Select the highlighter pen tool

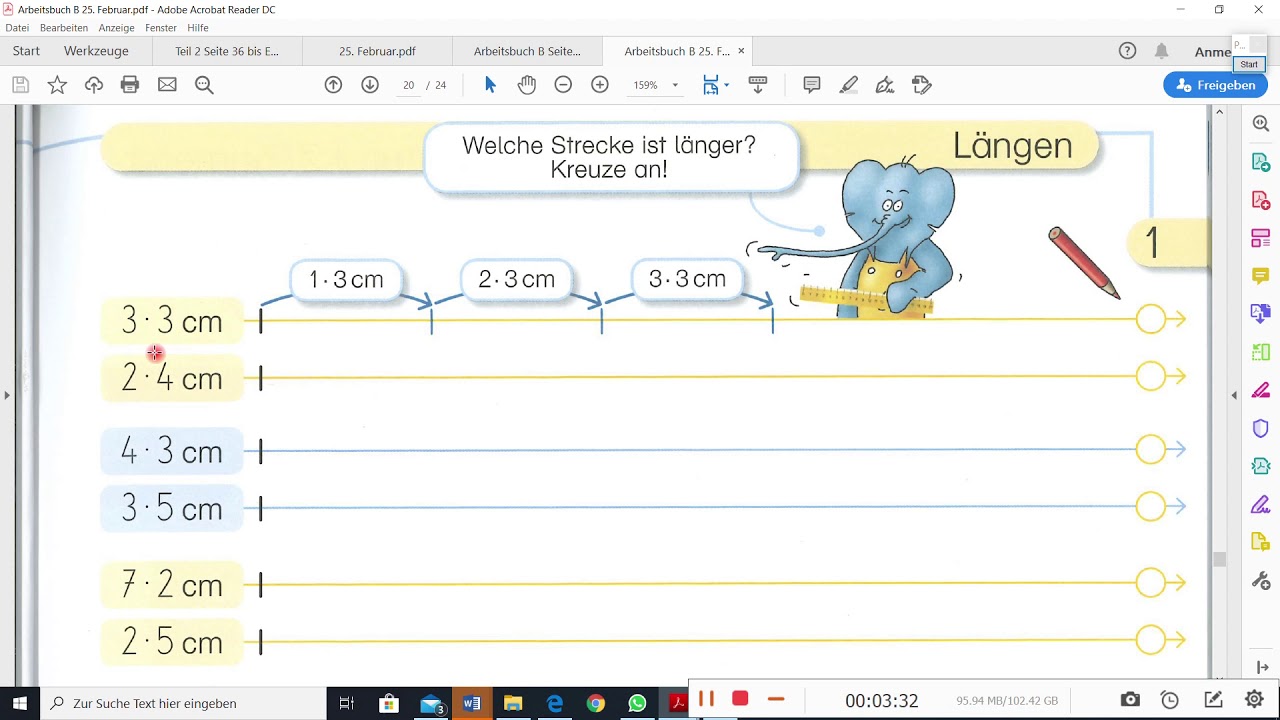849,85
